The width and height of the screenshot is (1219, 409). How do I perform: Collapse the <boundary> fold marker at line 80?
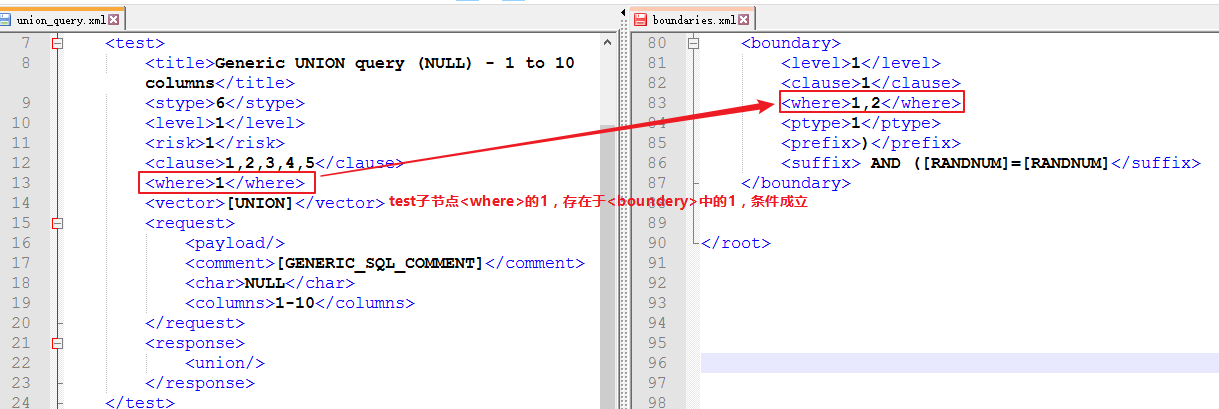[x=694, y=43]
